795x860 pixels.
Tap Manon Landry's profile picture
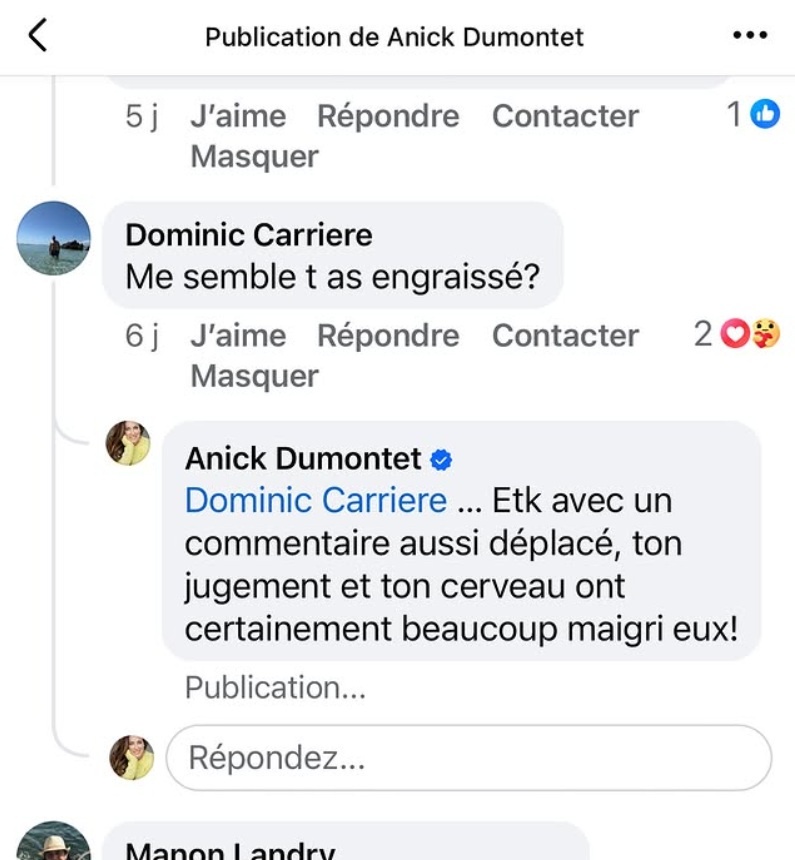click(x=54, y=843)
